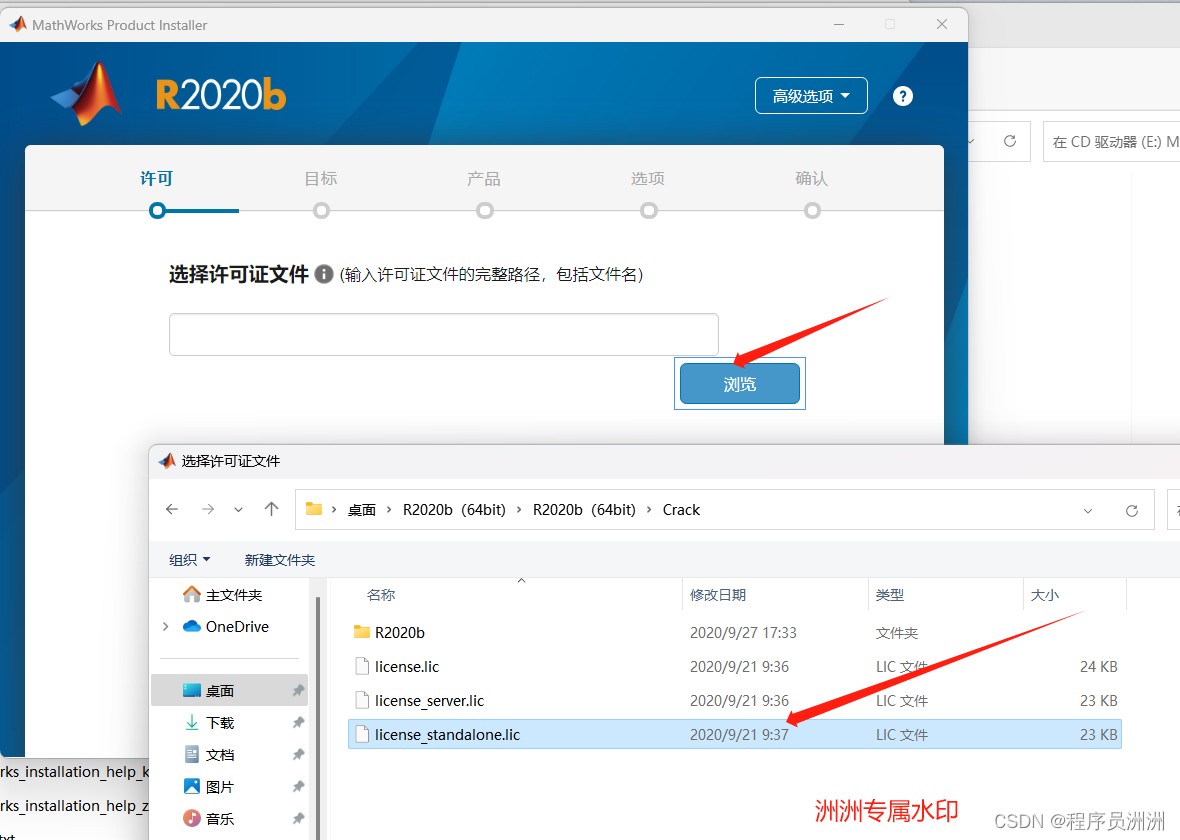Image resolution: width=1180 pixels, height=840 pixels.
Task: Open the 高级选项 dropdown
Action: tap(811, 96)
